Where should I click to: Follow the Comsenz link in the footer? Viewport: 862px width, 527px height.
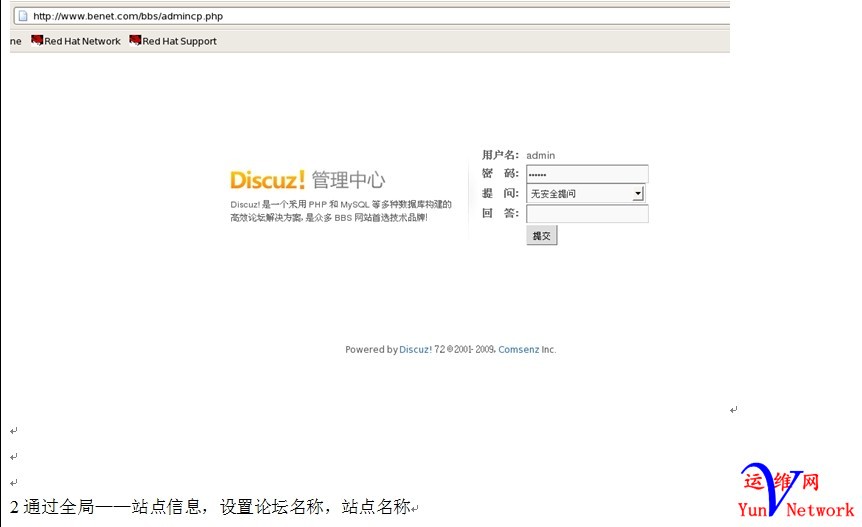518,350
